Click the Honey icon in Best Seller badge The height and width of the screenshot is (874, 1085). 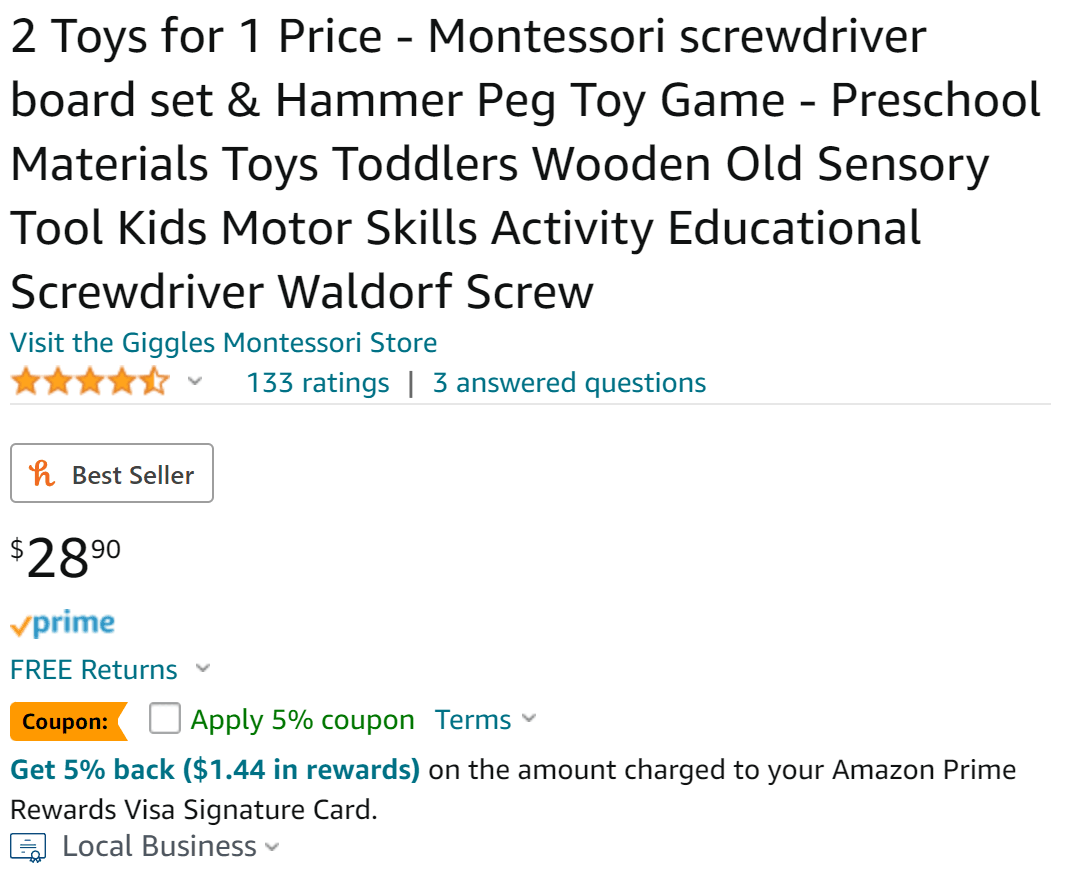(x=43, y=474)
